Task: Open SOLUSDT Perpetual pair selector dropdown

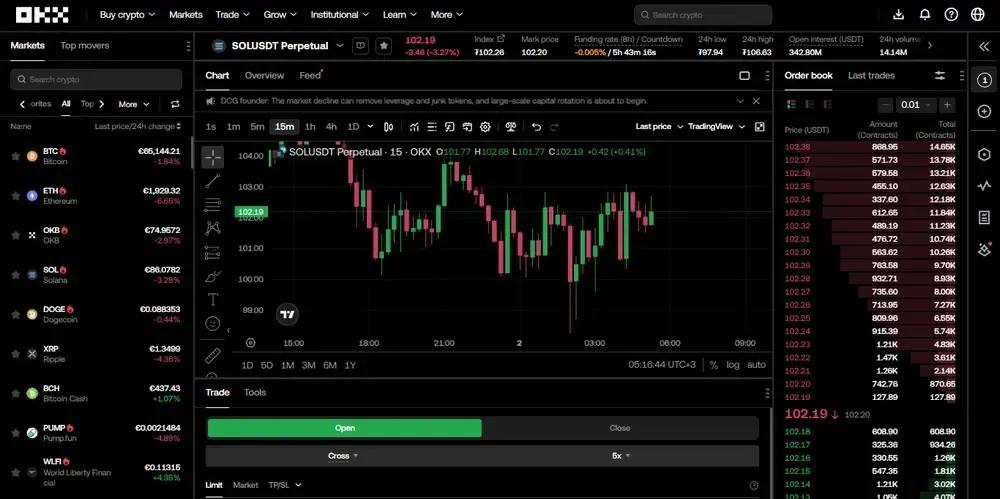Action: 340,46
